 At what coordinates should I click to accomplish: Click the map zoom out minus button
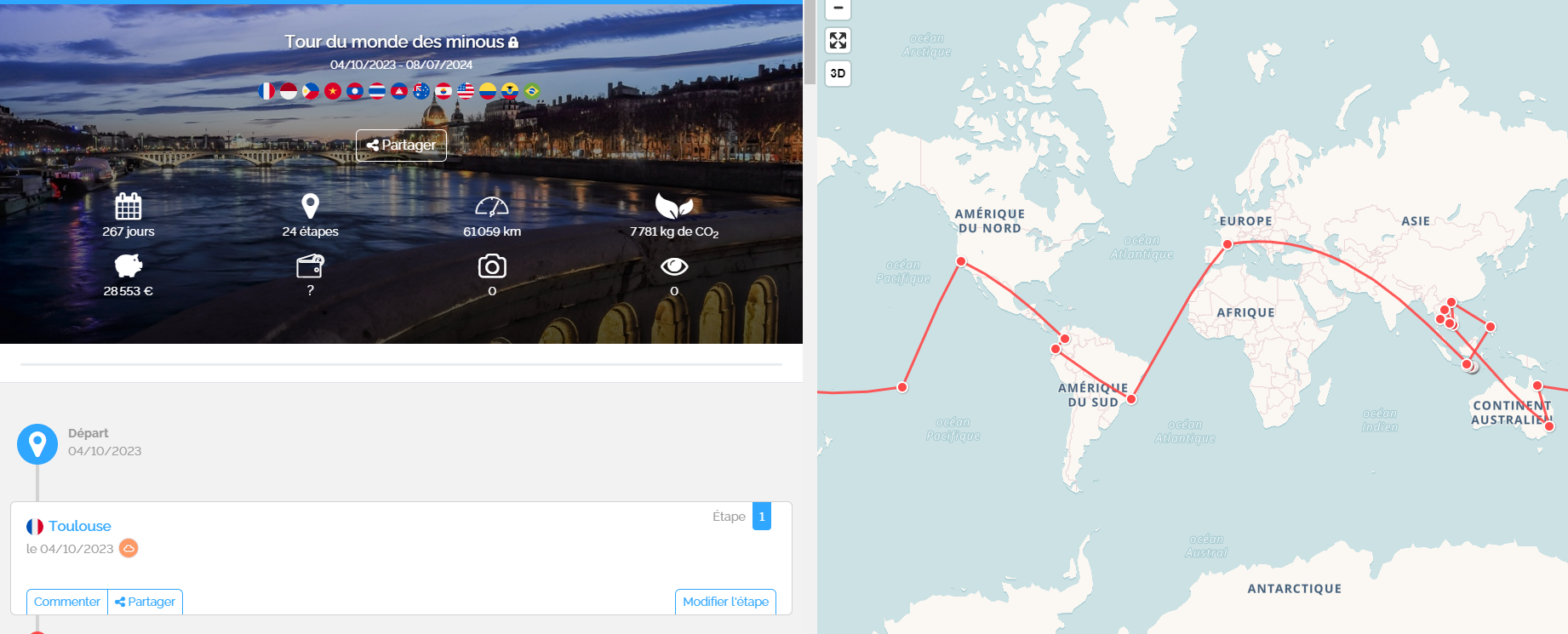click(x=838, y=9)
